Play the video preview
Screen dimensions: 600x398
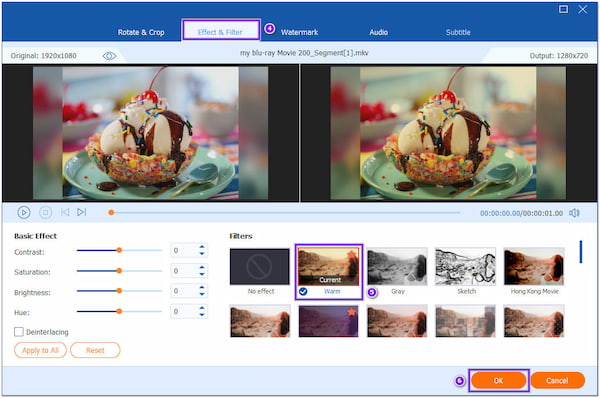[x=24, y=212]
